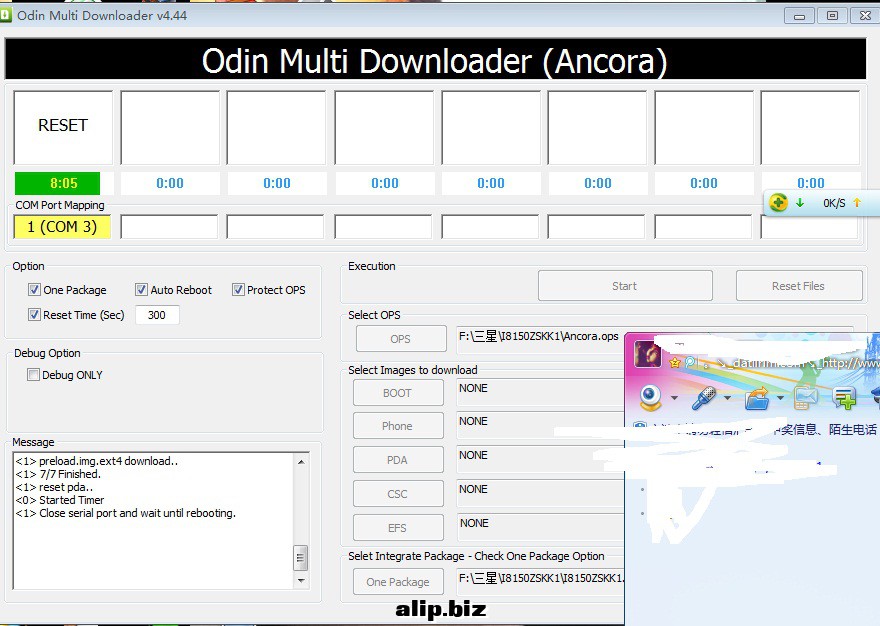Screen dimensions: 880x626
Task: Click the contact avatar in chat window
Action: [648, 353]
